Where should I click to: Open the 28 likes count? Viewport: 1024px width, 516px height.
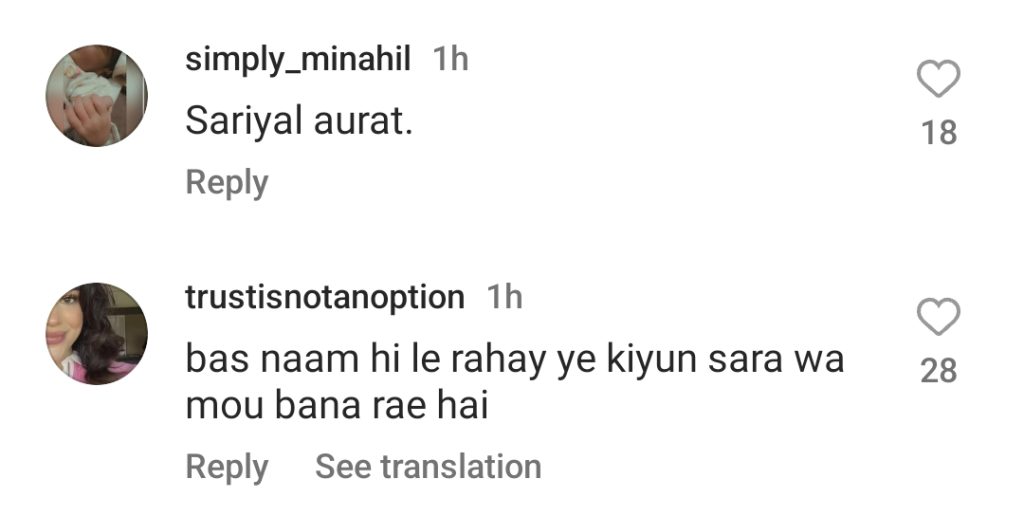tap(938, 371)
